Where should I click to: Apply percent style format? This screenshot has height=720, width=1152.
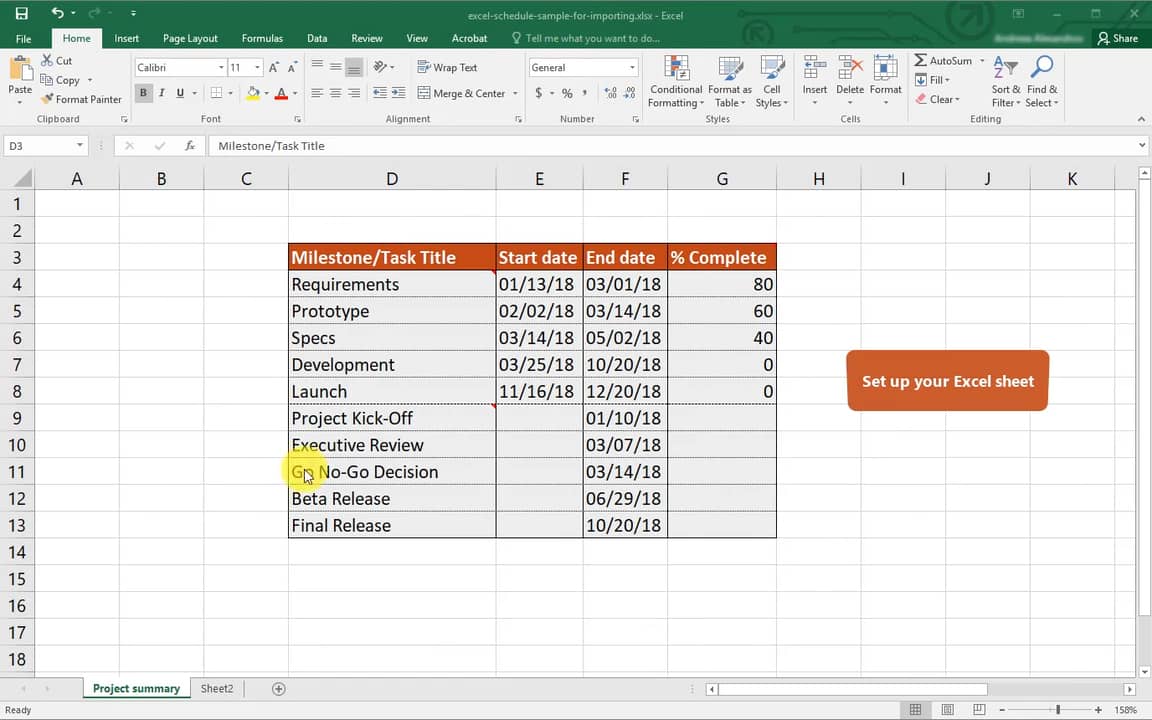pyautogui.click(x=566, y=93)
